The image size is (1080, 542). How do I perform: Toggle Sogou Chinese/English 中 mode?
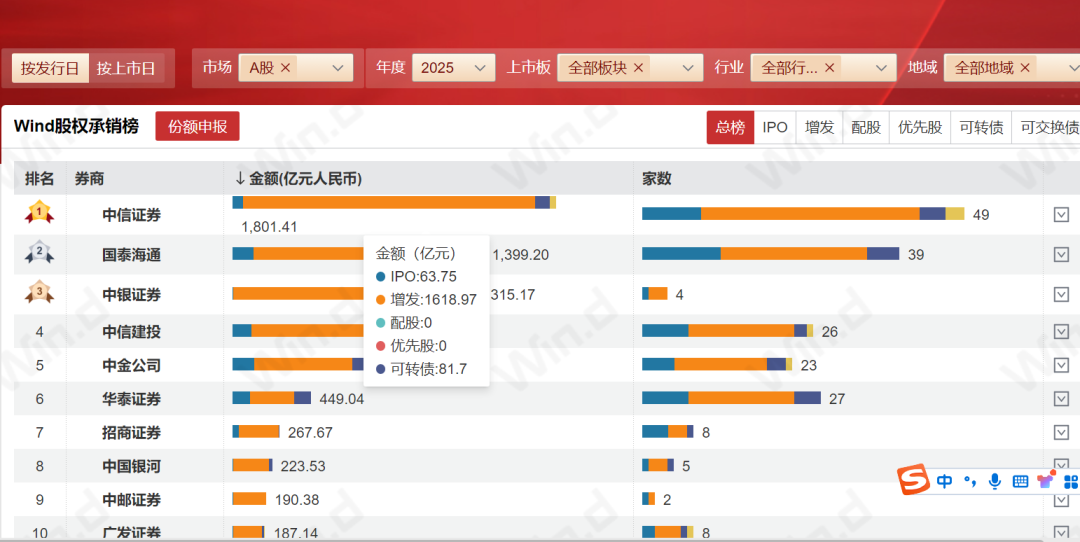tap(944, 481)
